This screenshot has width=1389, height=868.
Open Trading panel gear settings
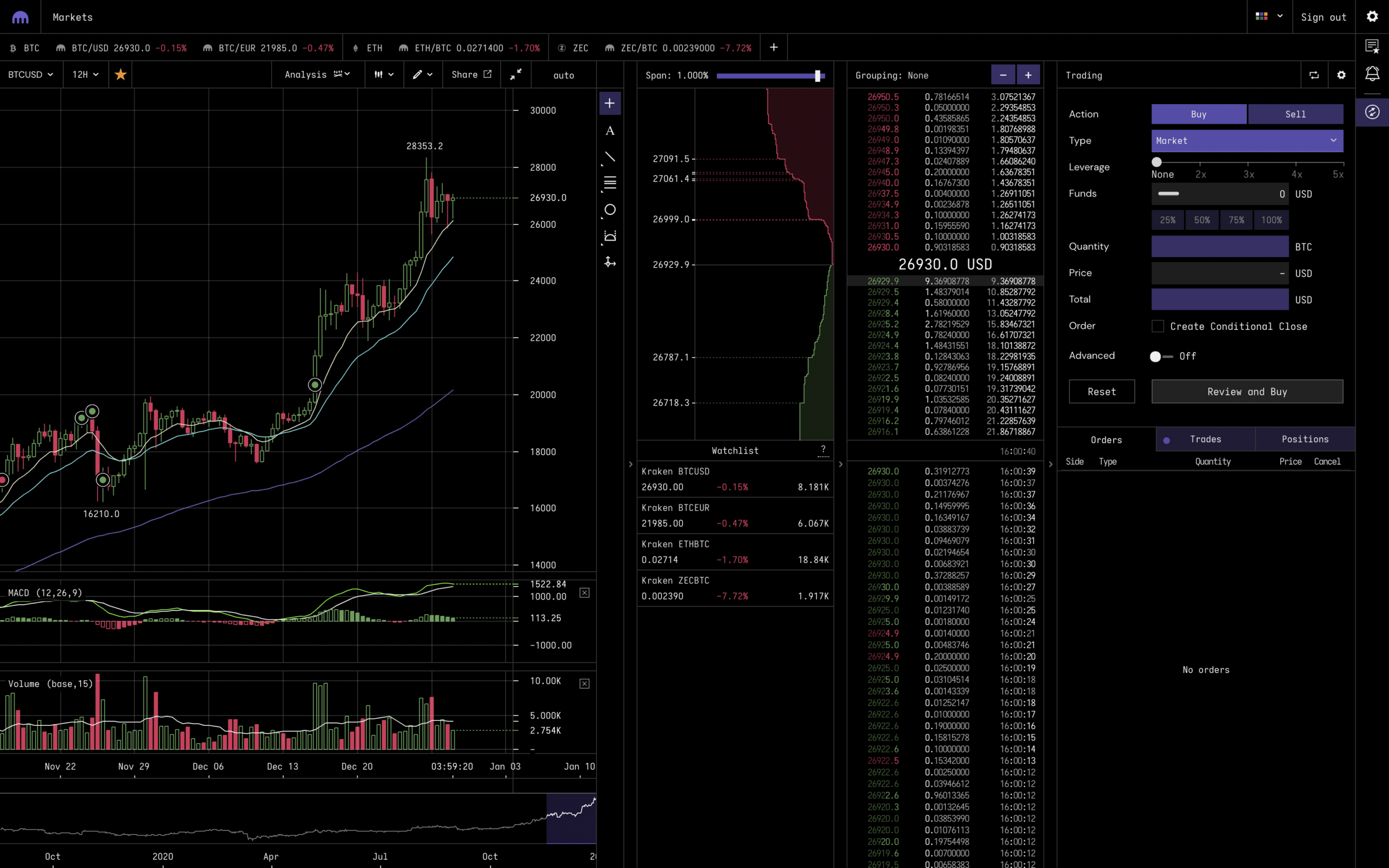pyautogui.click(x=1341, y=75)
